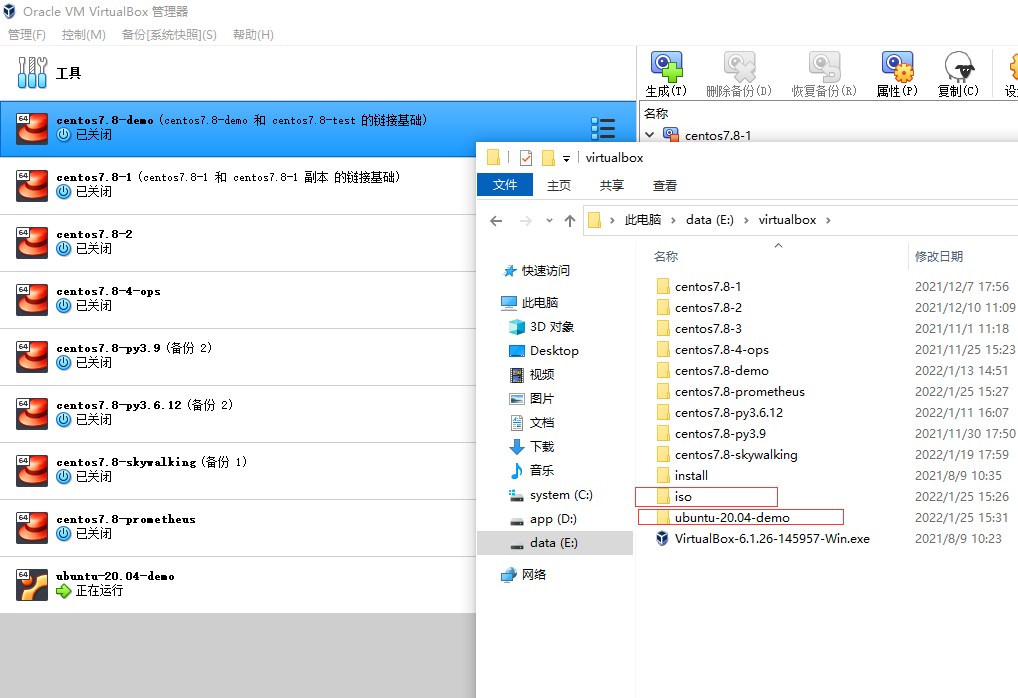The width and height of the screenshot is (1018, 698).
Task: Open the 管理(F) menu
Action: (x=27, y=34)
